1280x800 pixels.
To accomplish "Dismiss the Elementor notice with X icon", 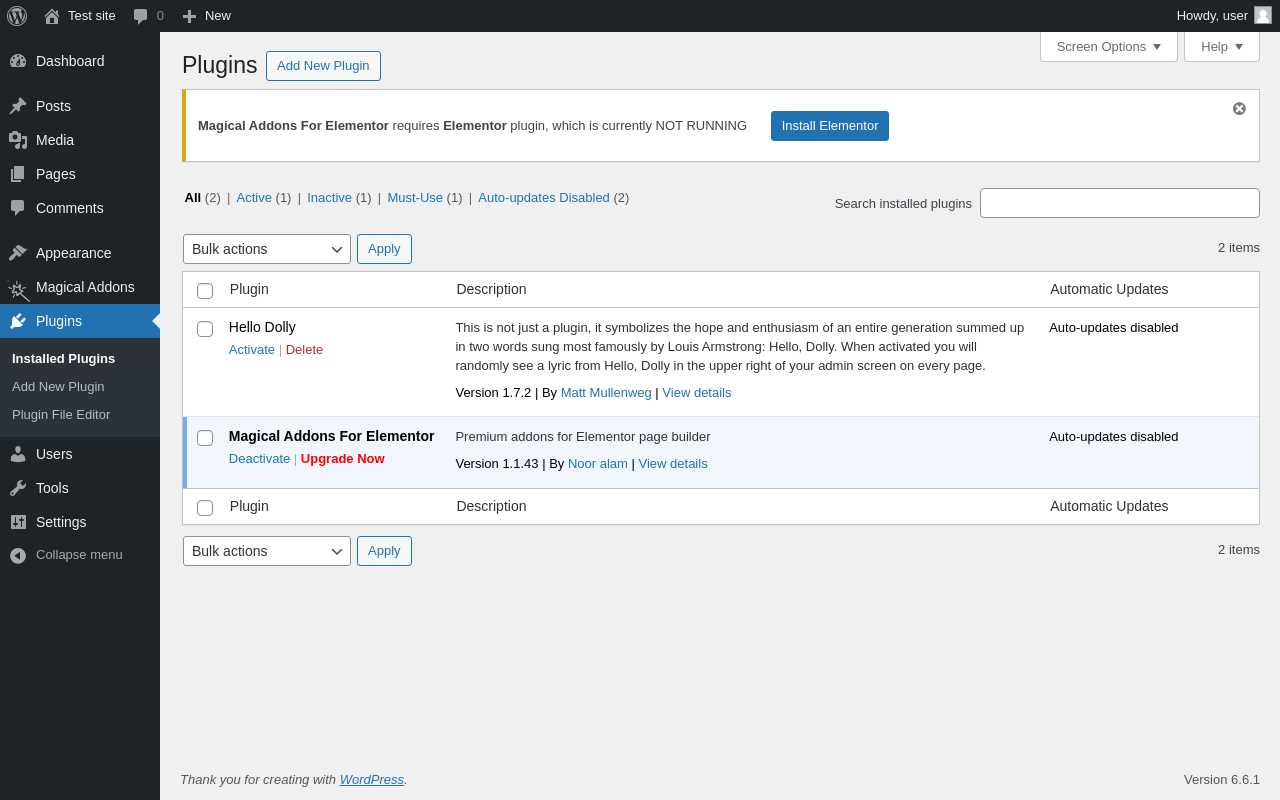I will tap(1239, 109).
